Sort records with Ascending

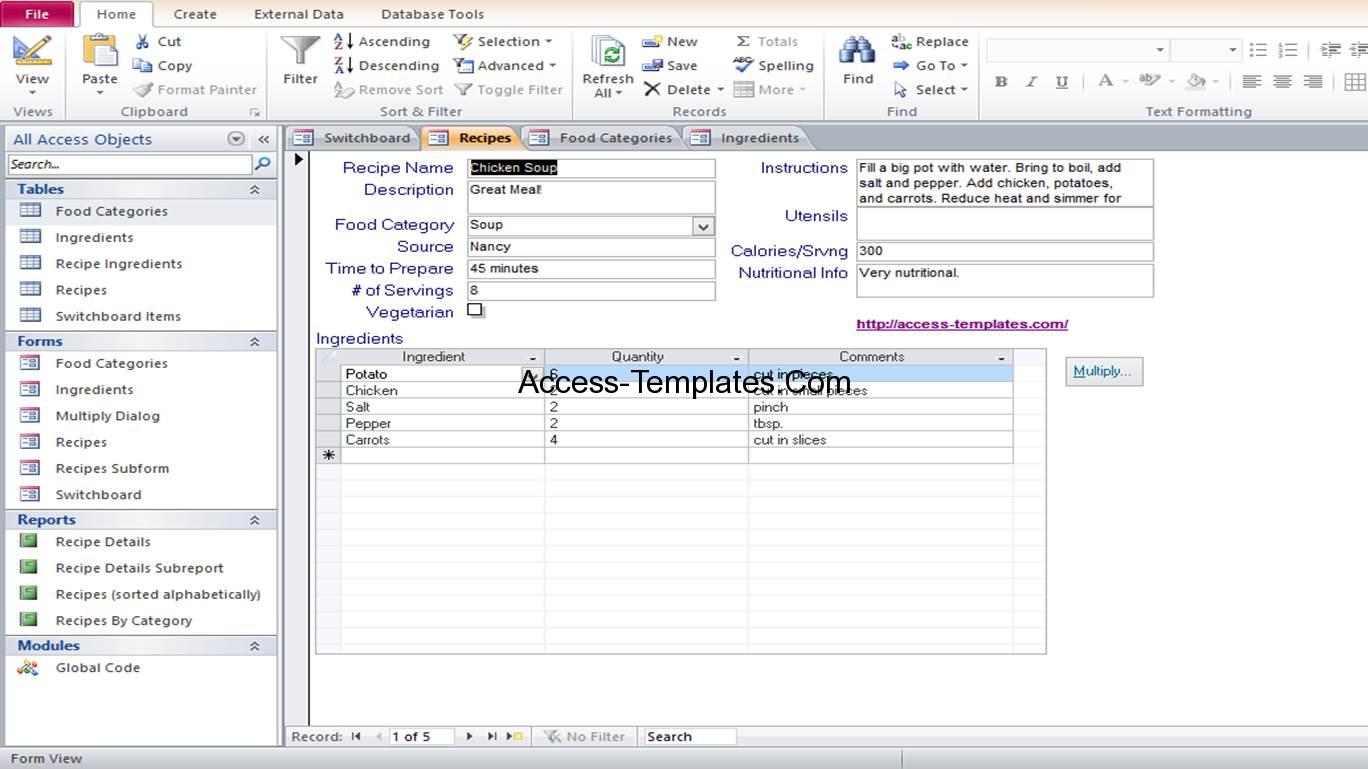pos(383,41)
